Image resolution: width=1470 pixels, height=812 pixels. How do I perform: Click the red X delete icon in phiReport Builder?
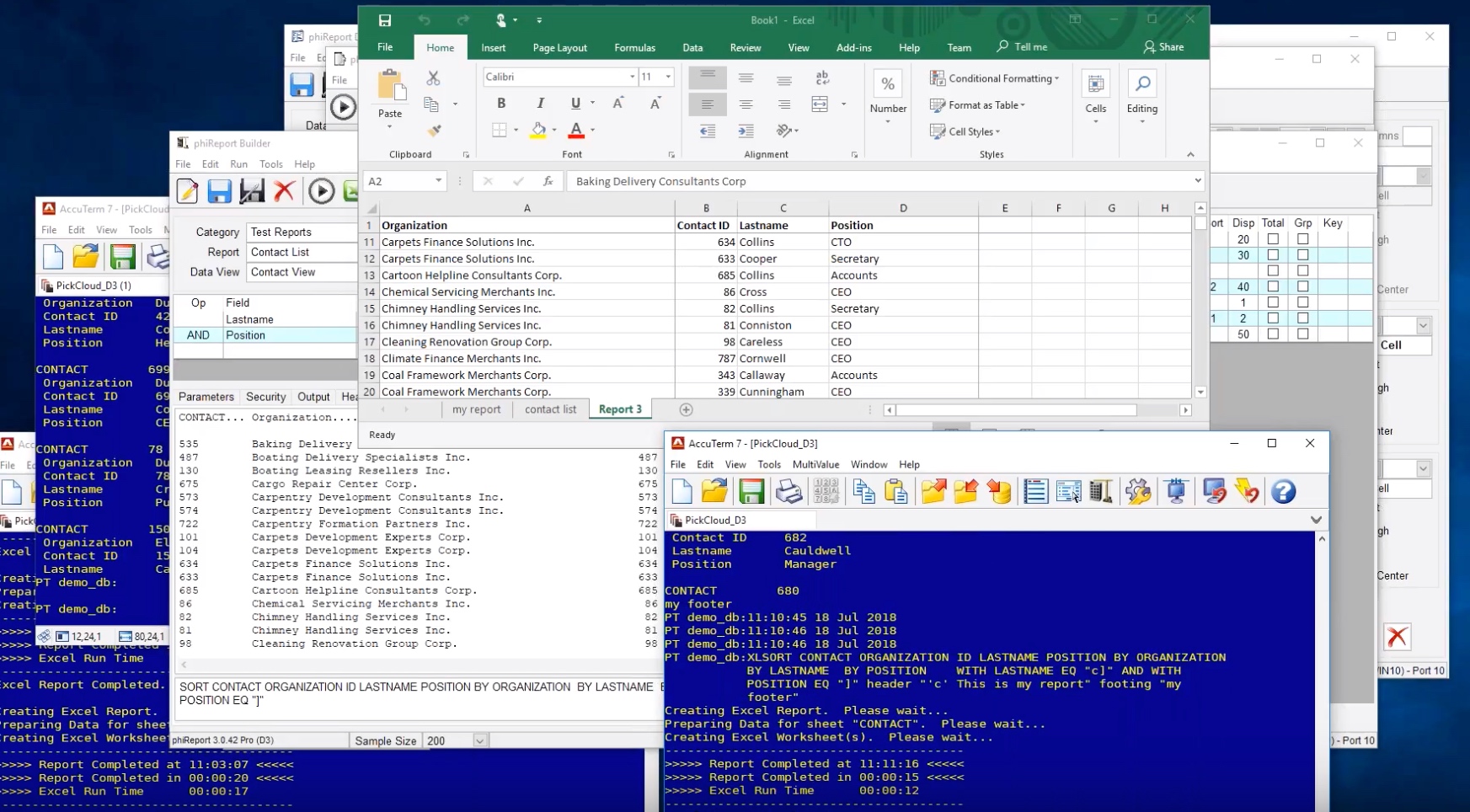tap(284, 191)
